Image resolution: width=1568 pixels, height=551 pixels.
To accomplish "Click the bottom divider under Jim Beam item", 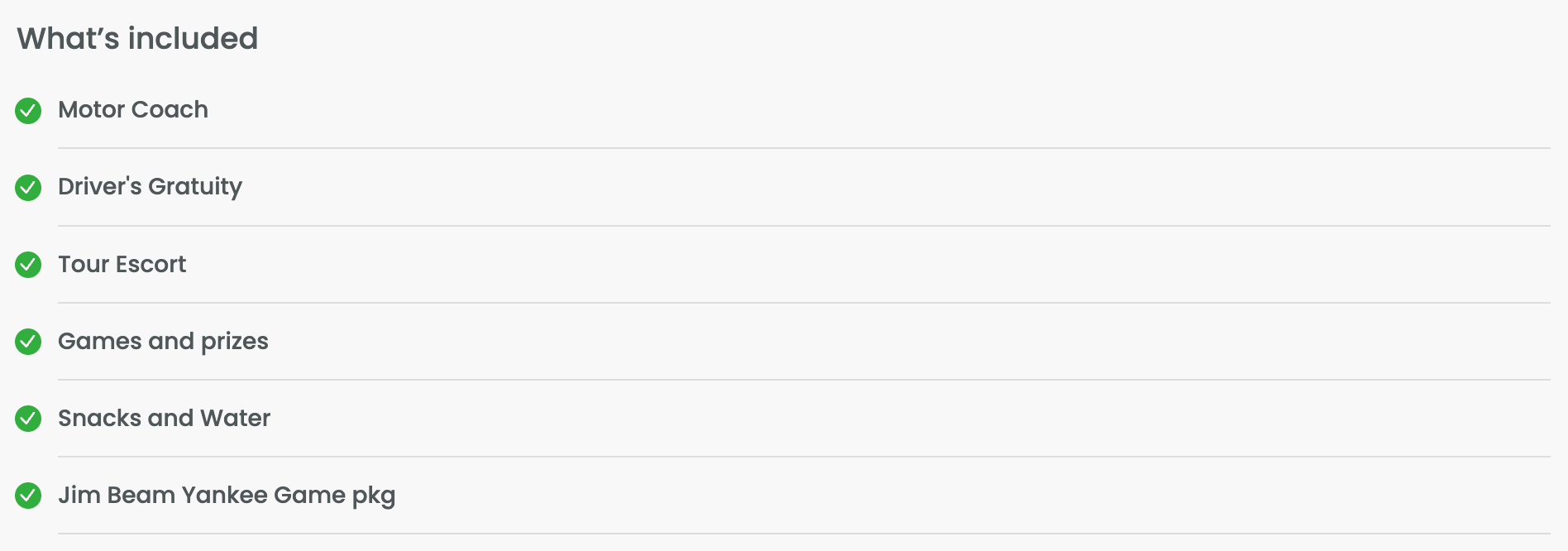I will 804,534.
